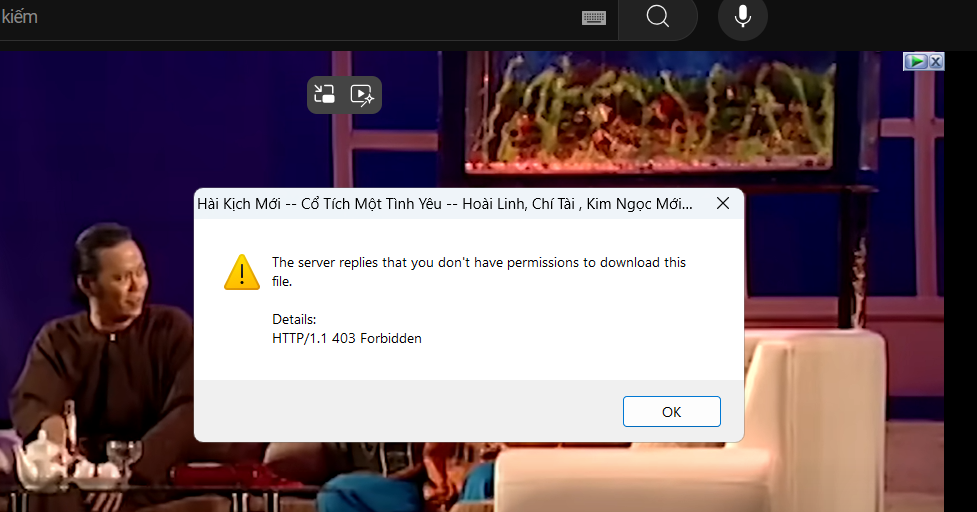This screenshot has width=977, height=512.
Task: Activate voice search microphone
Action: (x=743, y=17)
